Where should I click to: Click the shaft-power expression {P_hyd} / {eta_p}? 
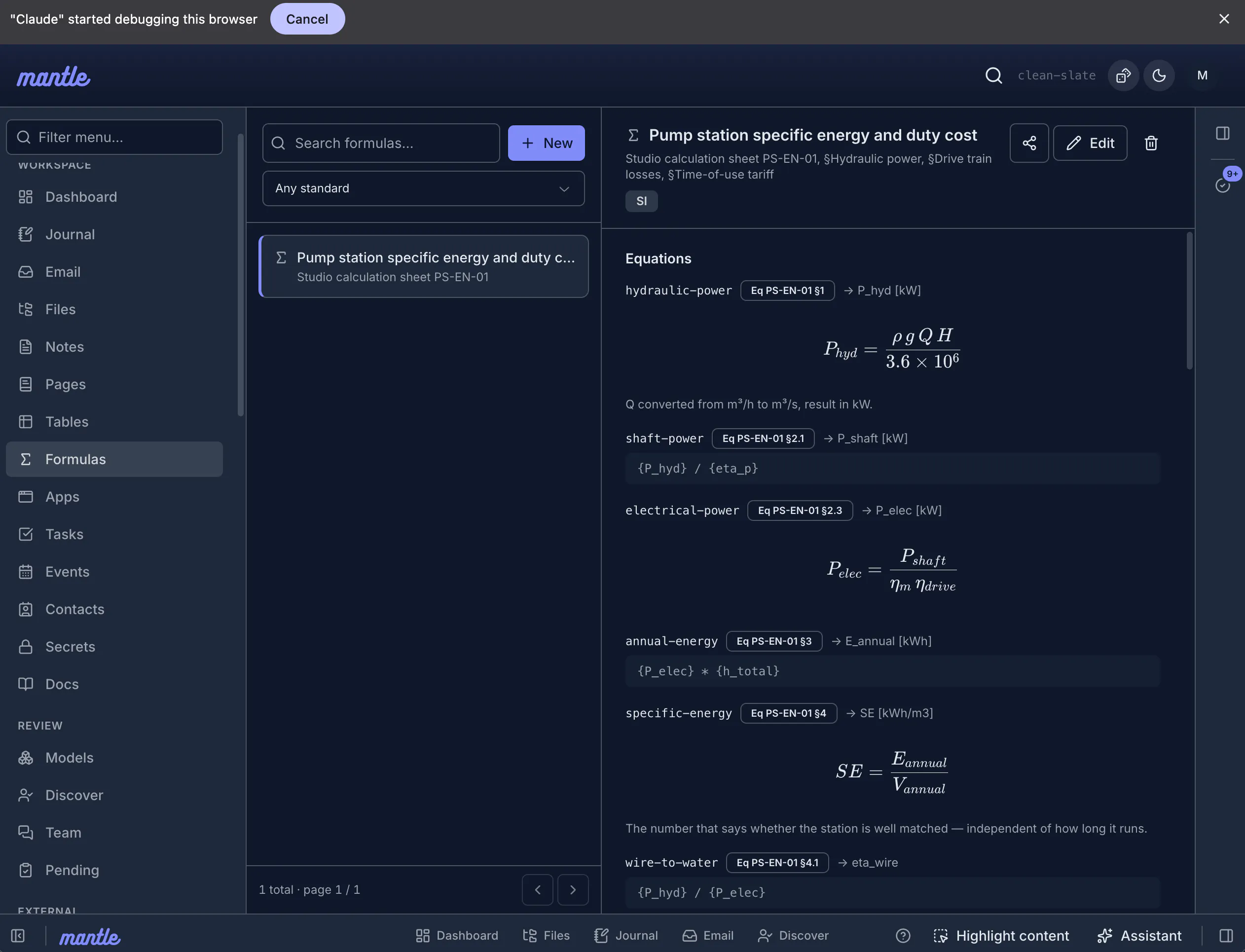pyautogui.click(x=892, y=468)
